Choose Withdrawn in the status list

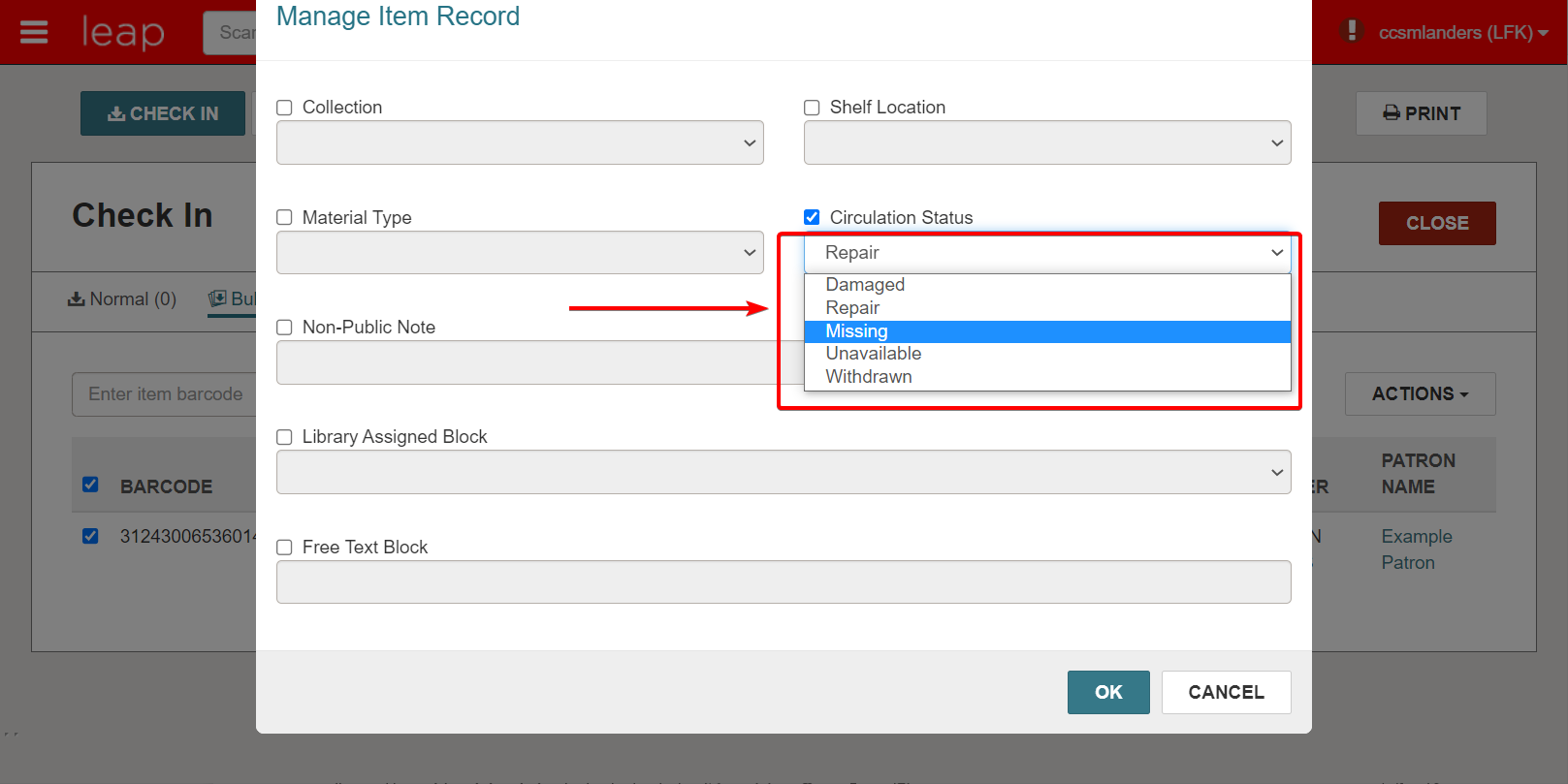[869, 377]
